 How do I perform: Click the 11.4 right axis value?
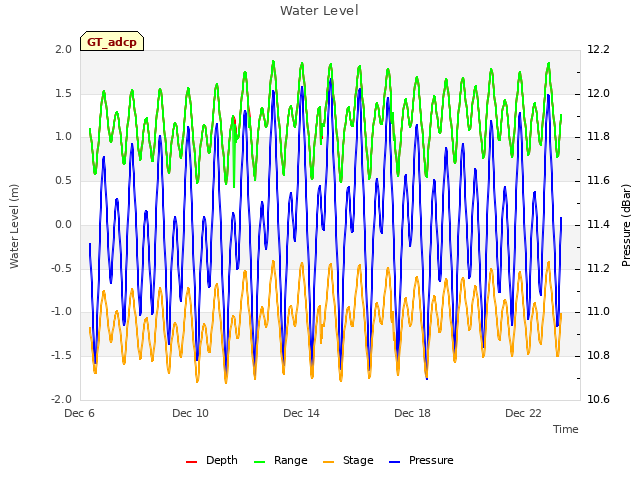point(598,224)
